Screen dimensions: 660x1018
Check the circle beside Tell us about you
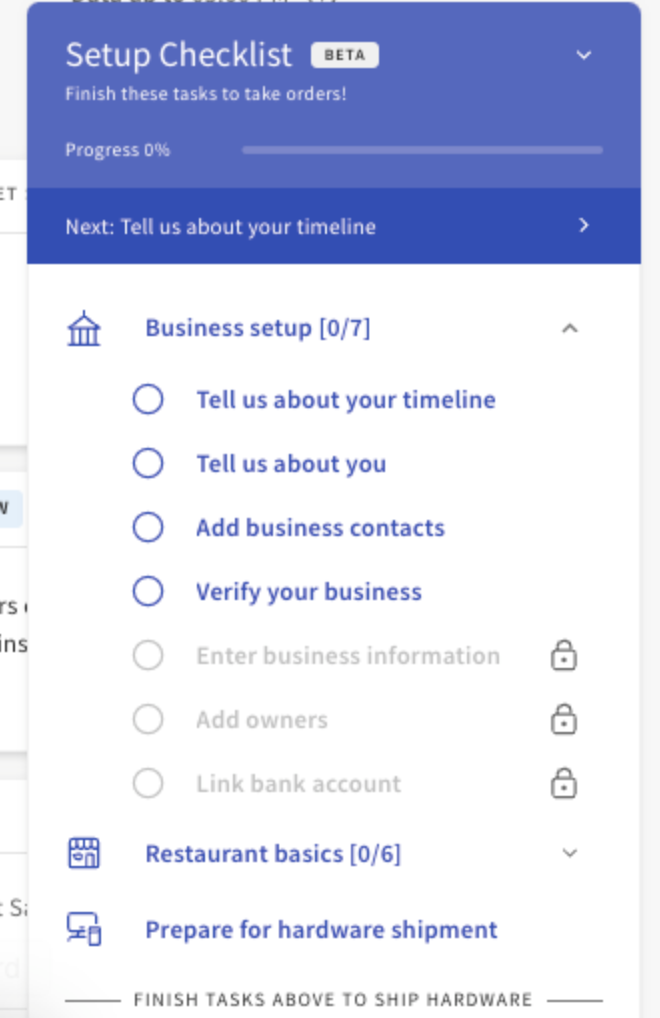(x=148, y=463)
